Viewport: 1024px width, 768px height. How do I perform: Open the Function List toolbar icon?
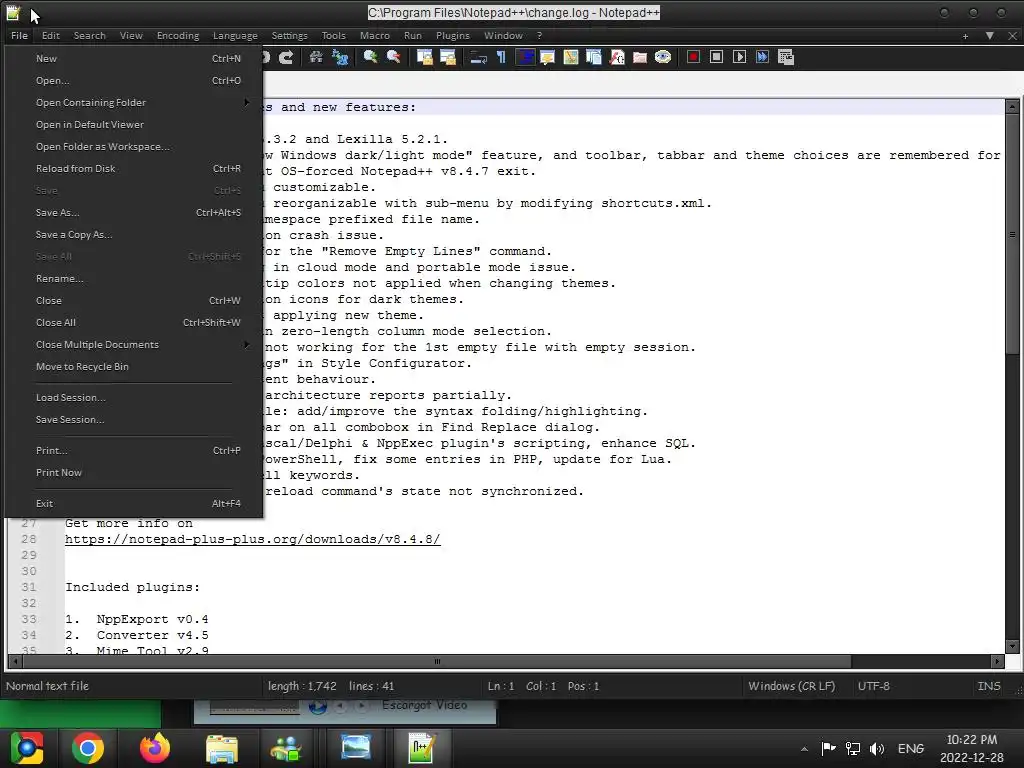tap(616, 57)
